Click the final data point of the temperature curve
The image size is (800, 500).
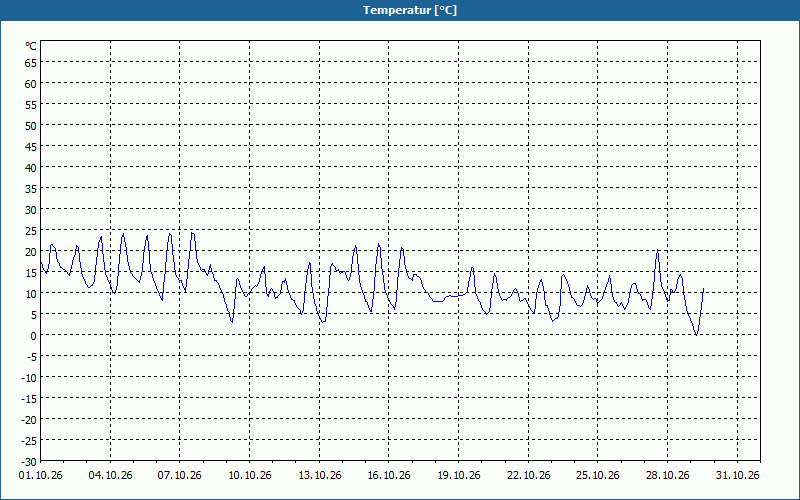coord(704,289)
